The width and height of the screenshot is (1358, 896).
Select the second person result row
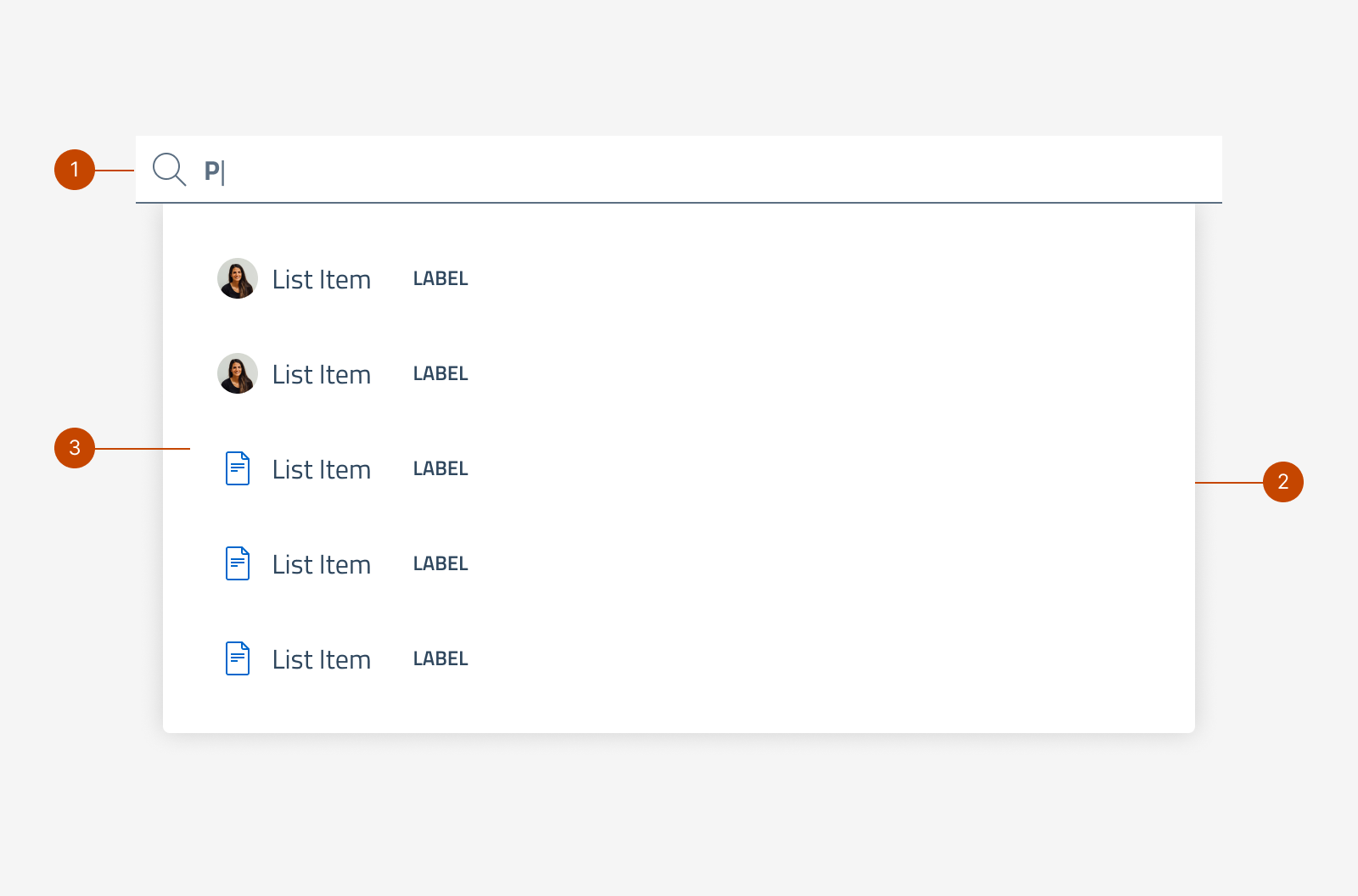pos(322,374)
